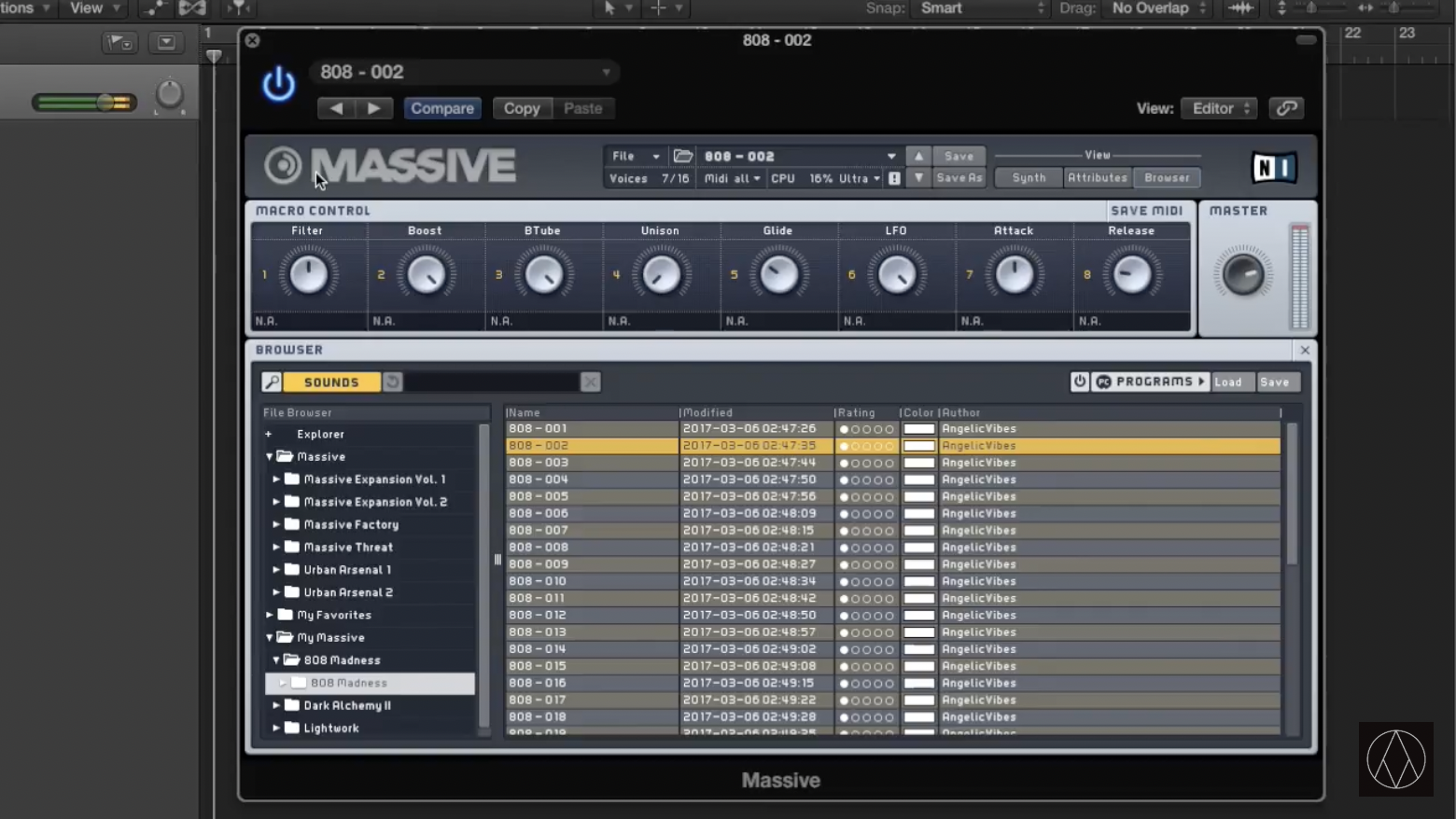Click the next preset right arrow

tap(373, 108)
